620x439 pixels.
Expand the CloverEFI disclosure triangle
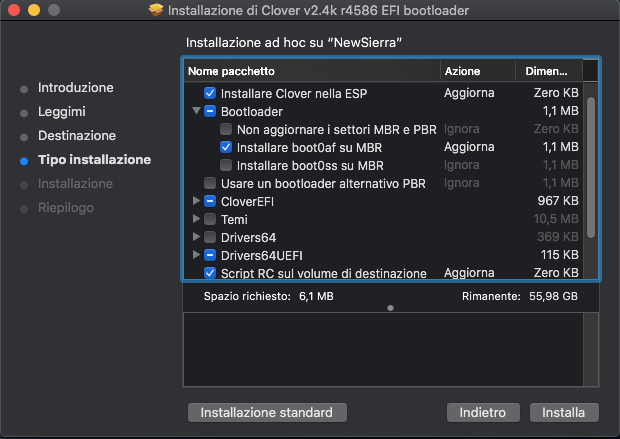pyautogui.click(x=196, y=201)
